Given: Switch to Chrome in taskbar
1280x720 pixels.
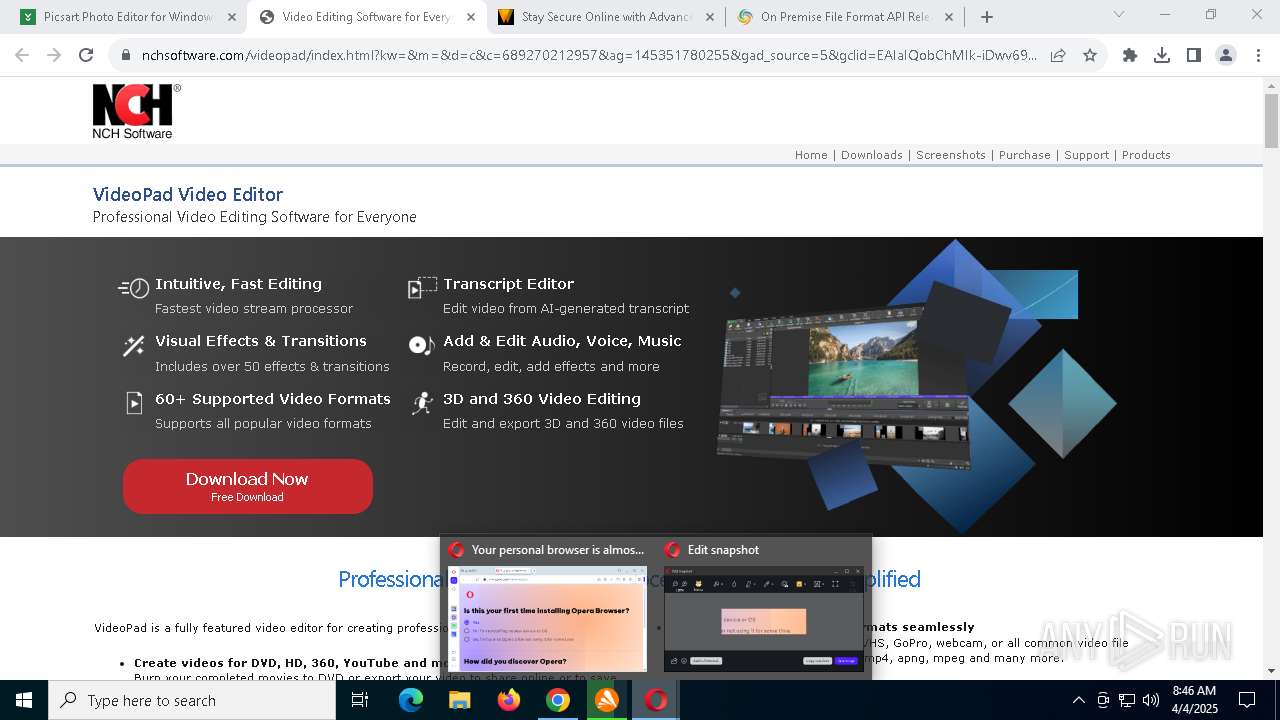Looking at the screenshot, I should (x=558, y=700).
